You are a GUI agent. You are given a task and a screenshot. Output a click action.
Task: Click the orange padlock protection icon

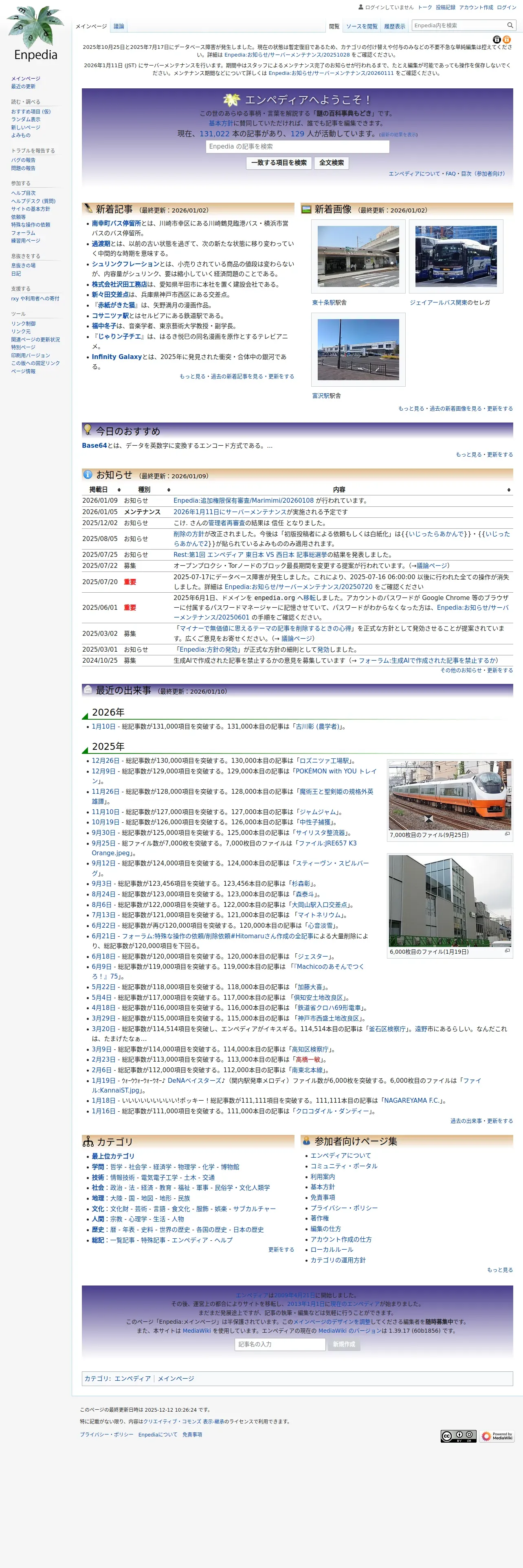tap(507, 39)
